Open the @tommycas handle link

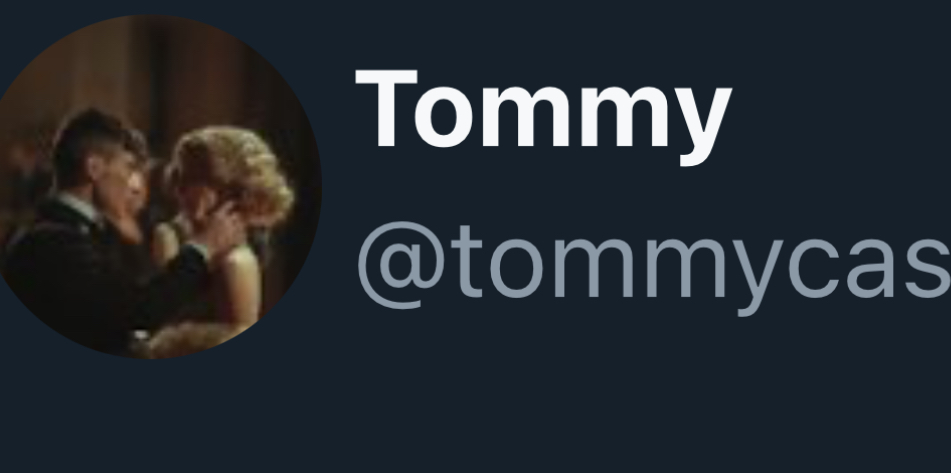(x=654, y=268)
